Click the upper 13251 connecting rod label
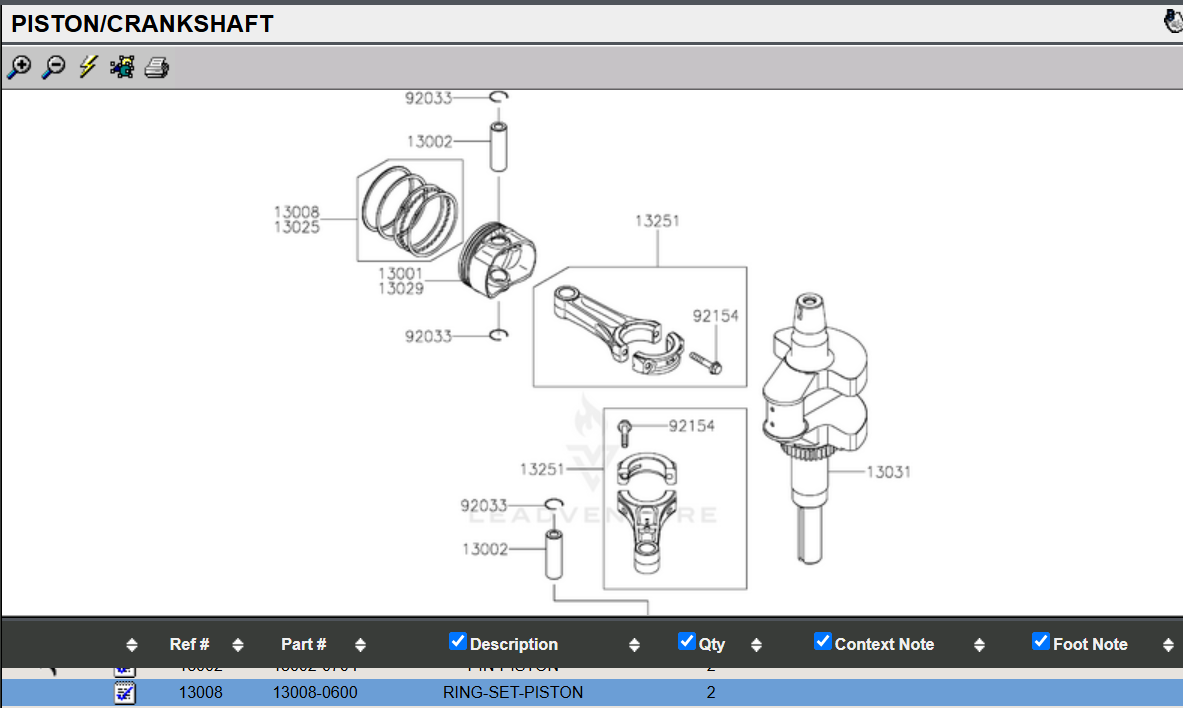Image resolution: width=1183 pixels, height=708 pixels. pyautogui.click(x=657, y=221)
